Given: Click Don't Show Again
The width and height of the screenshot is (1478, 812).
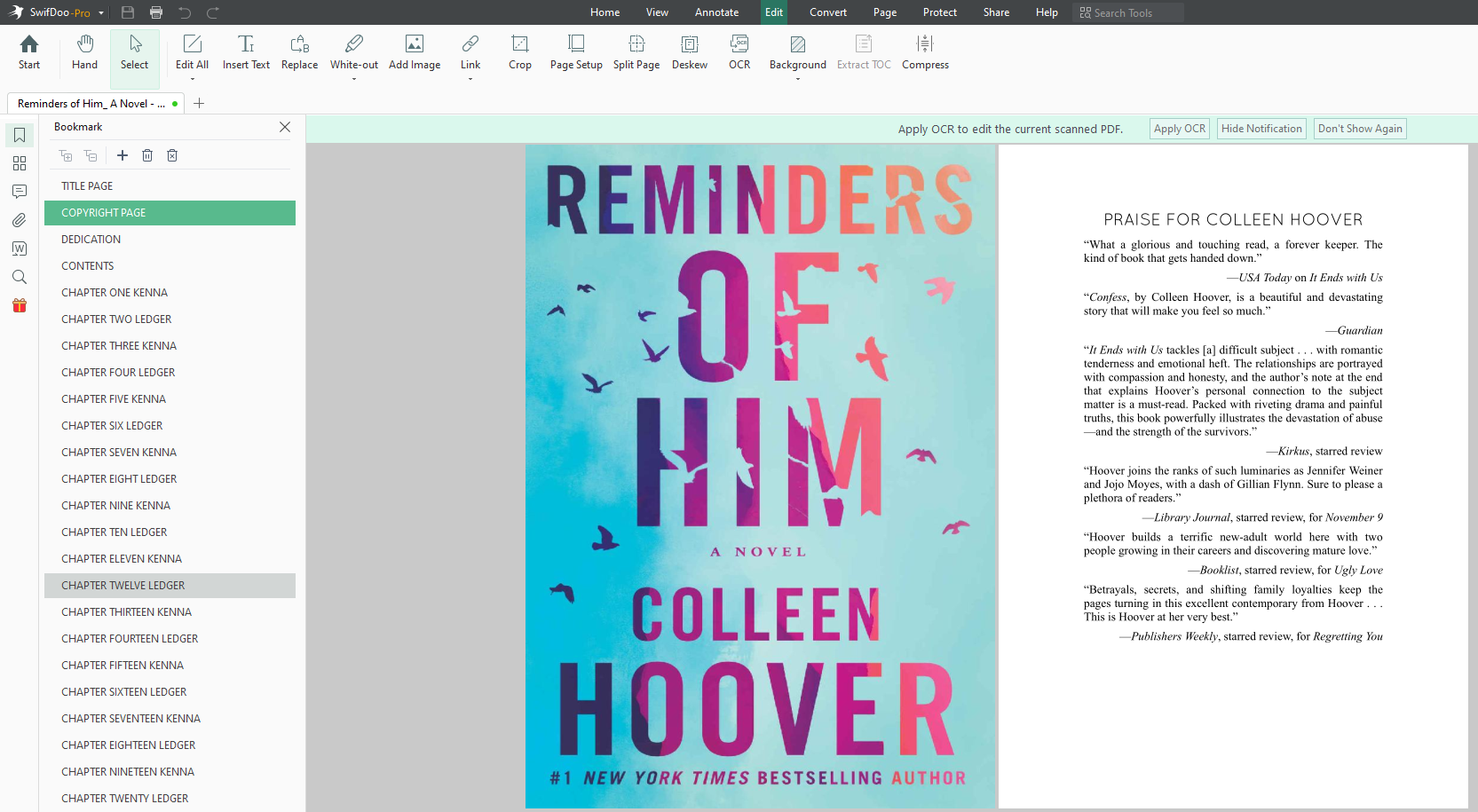Looking at the screenshot, I should tap(1360, 129).
